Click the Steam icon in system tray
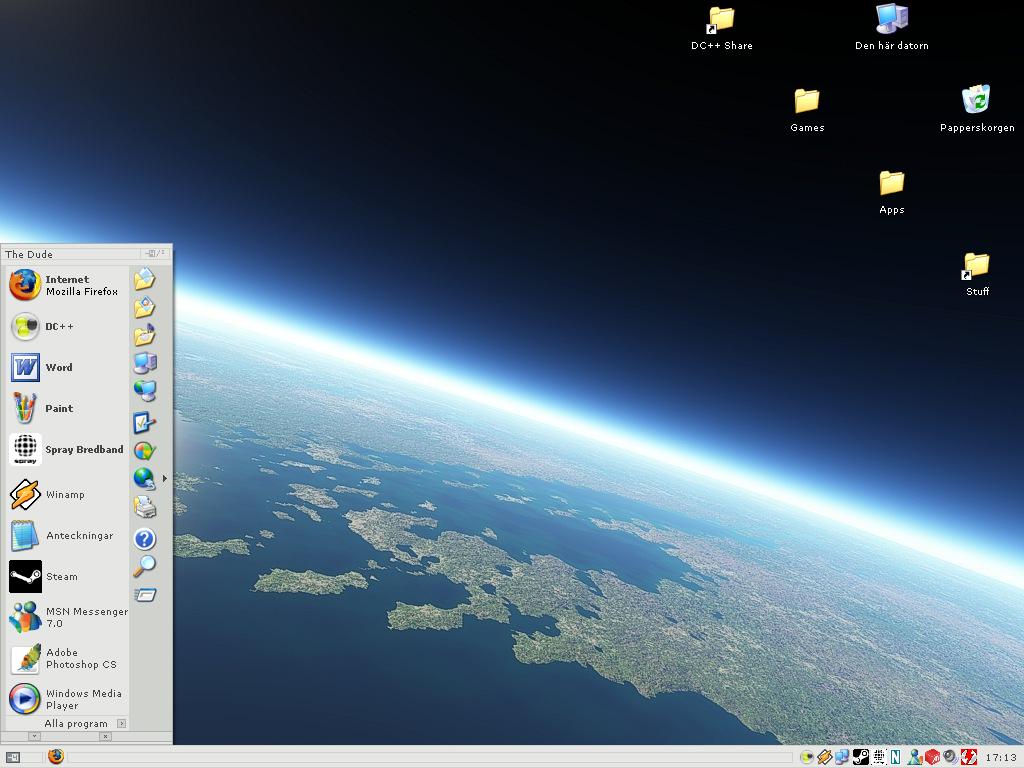 [860, 757]
